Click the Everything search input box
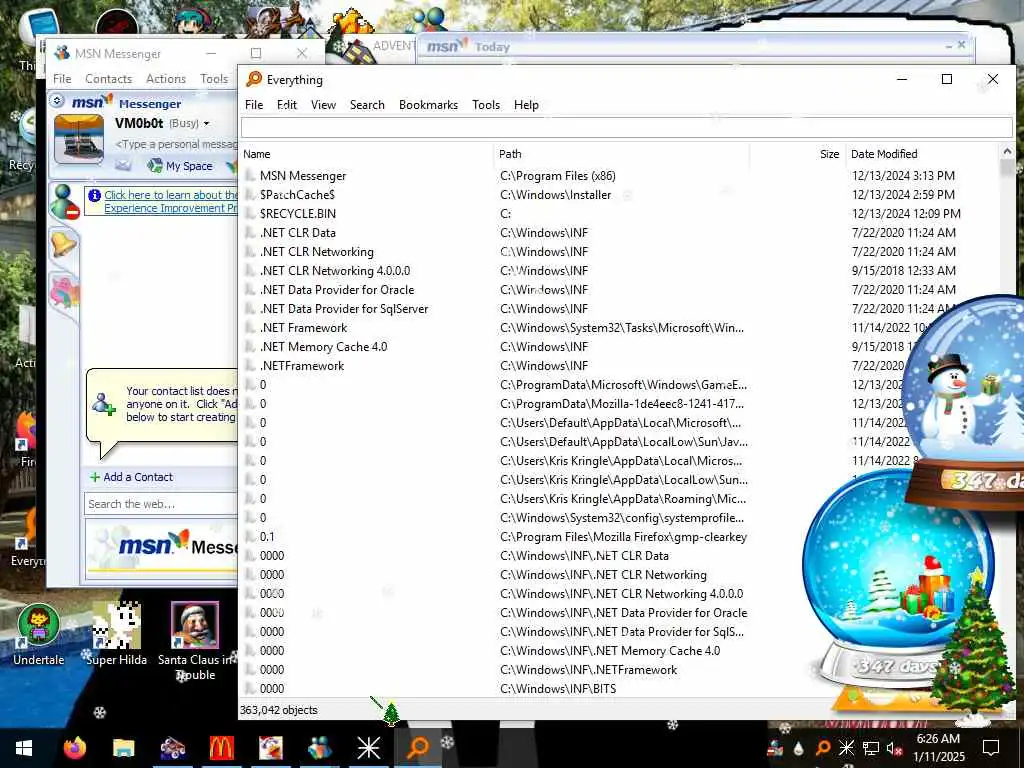 (626, 127)
